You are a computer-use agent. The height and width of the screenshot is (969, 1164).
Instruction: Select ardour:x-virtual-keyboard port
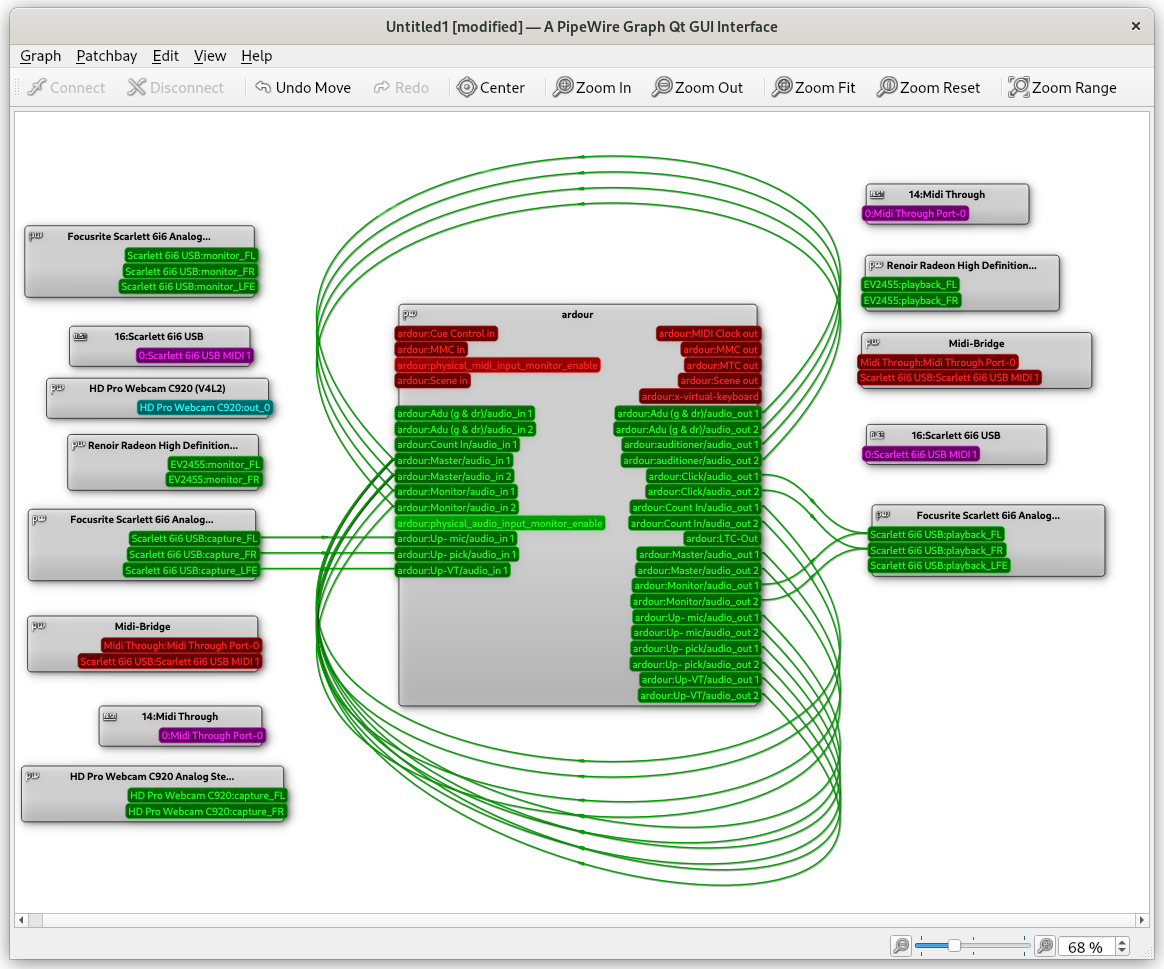click(700, 397)
